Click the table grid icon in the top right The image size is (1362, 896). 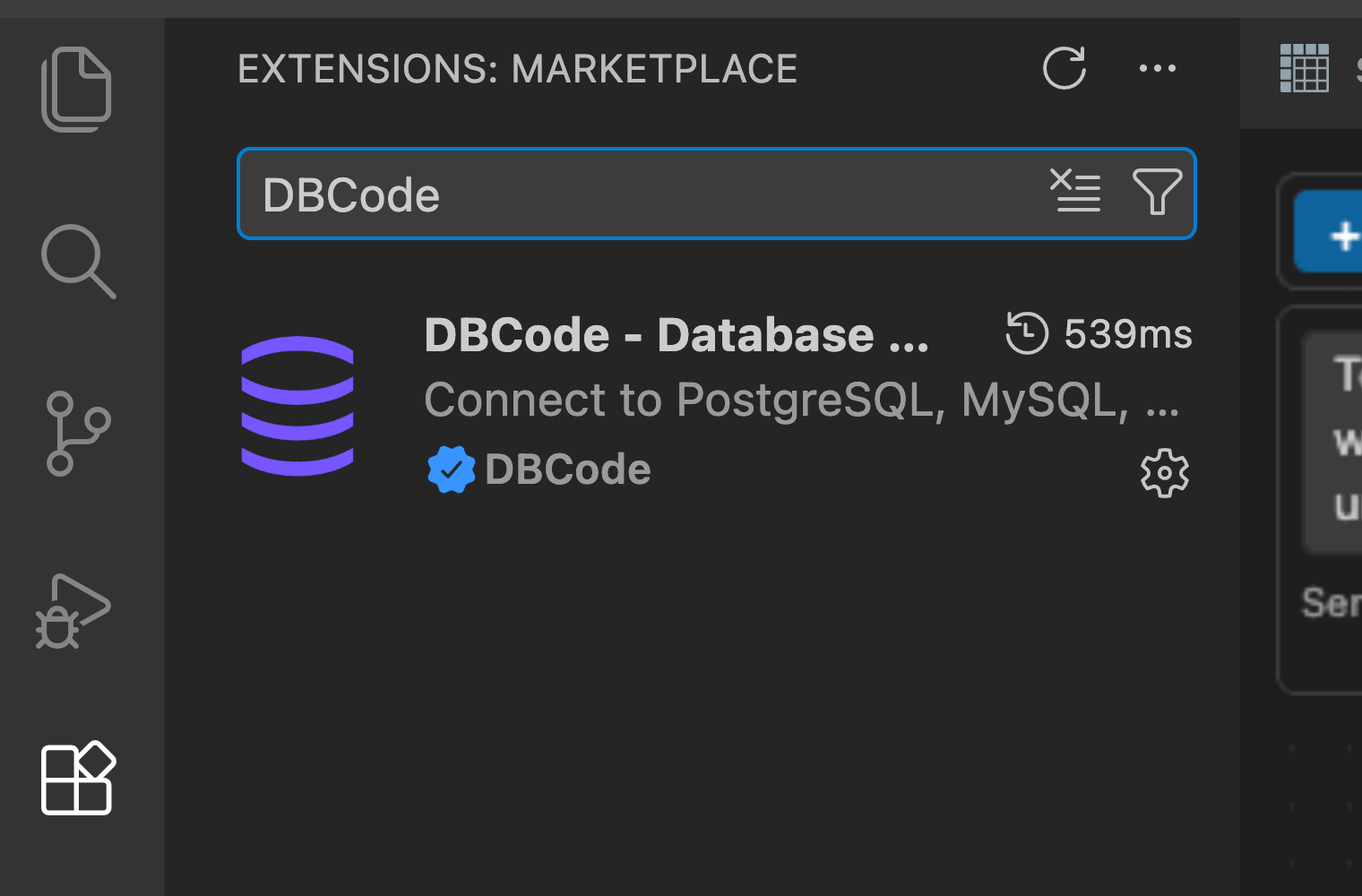coord(1306,66)
